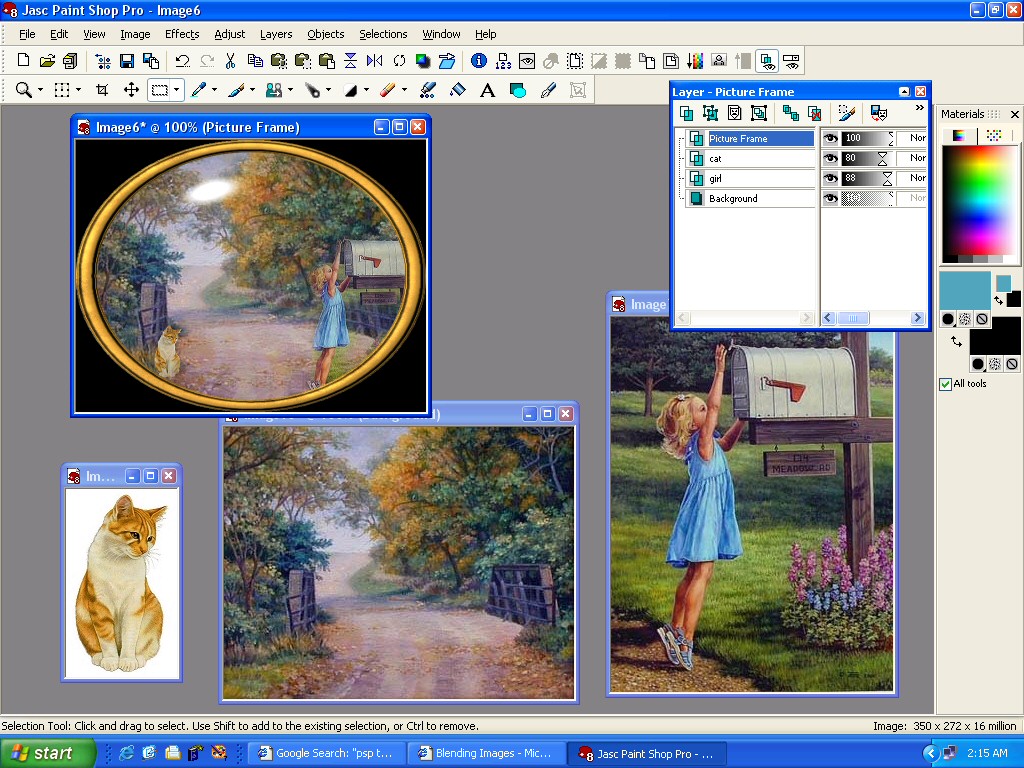Viewport: 1024px width, 768px height.
Task: Click the Layer palette horizontal scrollbar thumb
Action: pos(852,318)
